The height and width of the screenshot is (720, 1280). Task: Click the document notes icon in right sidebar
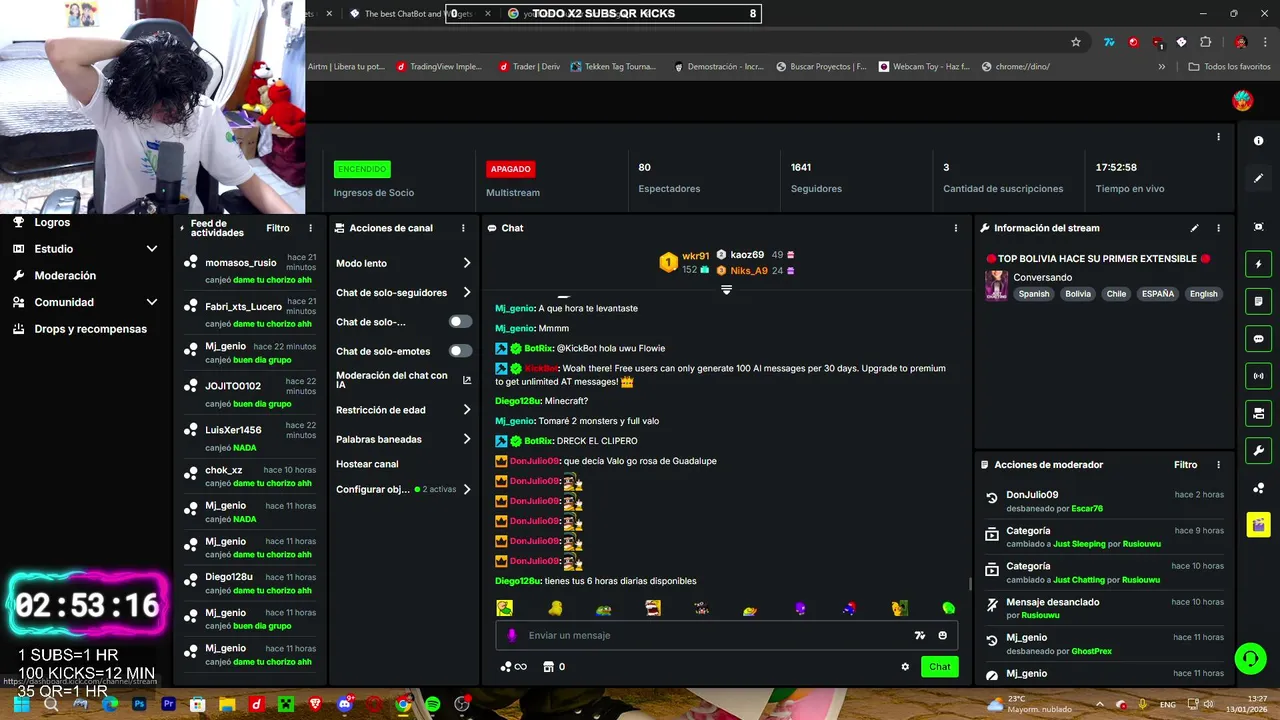coord(1258,301)
